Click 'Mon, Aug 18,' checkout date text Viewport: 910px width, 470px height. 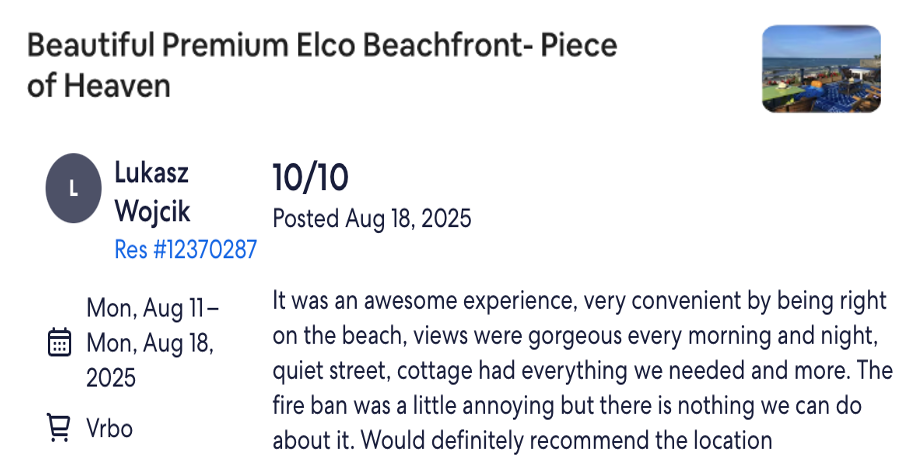tap(150, 343)
